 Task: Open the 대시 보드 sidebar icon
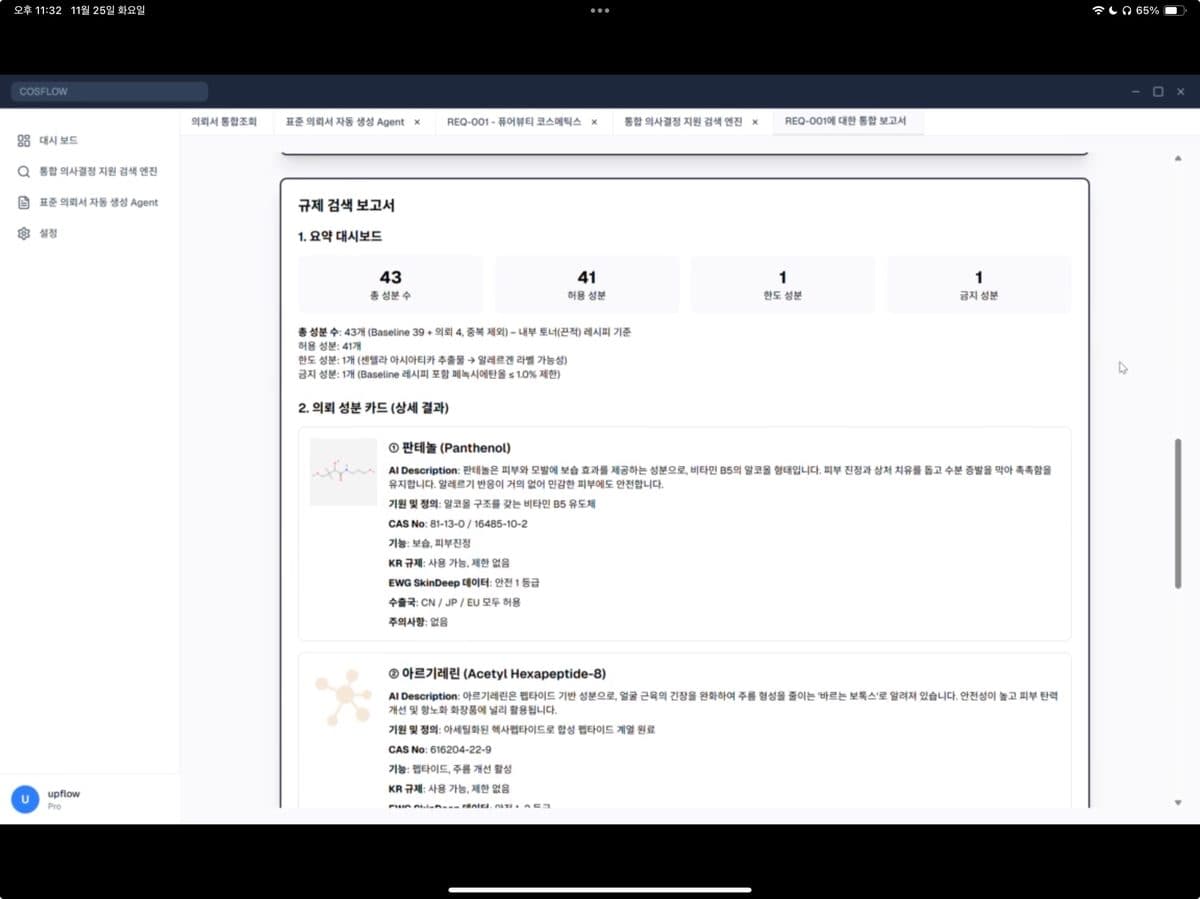tap(24, 141)
